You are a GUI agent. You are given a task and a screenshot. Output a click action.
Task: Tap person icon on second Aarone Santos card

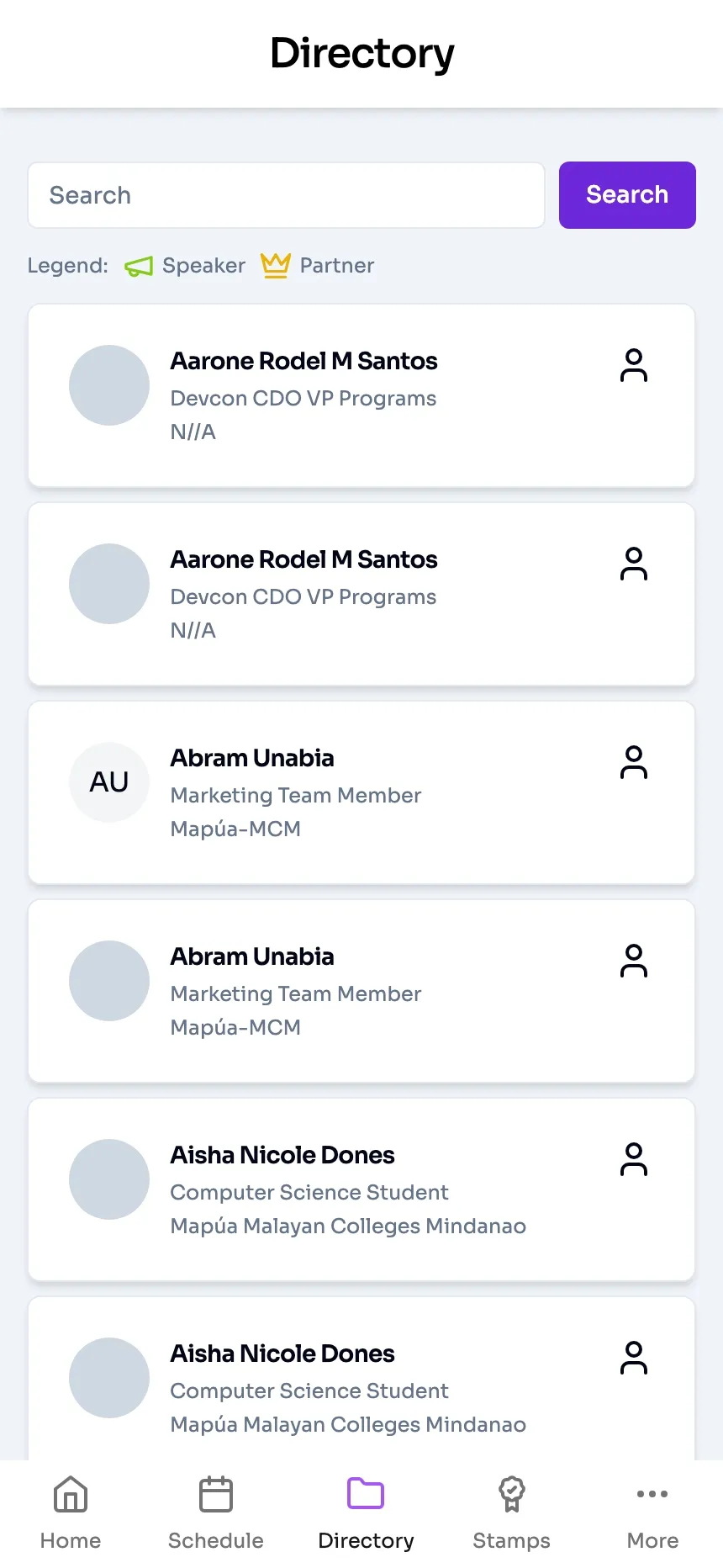[634, 564]
